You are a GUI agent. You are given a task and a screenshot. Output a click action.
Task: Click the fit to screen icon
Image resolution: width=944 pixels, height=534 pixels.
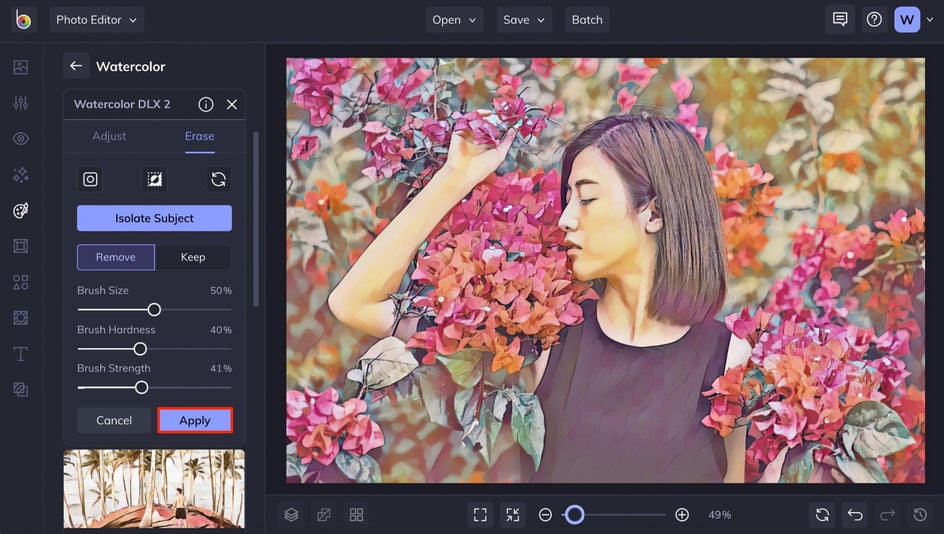click(480, 515)
